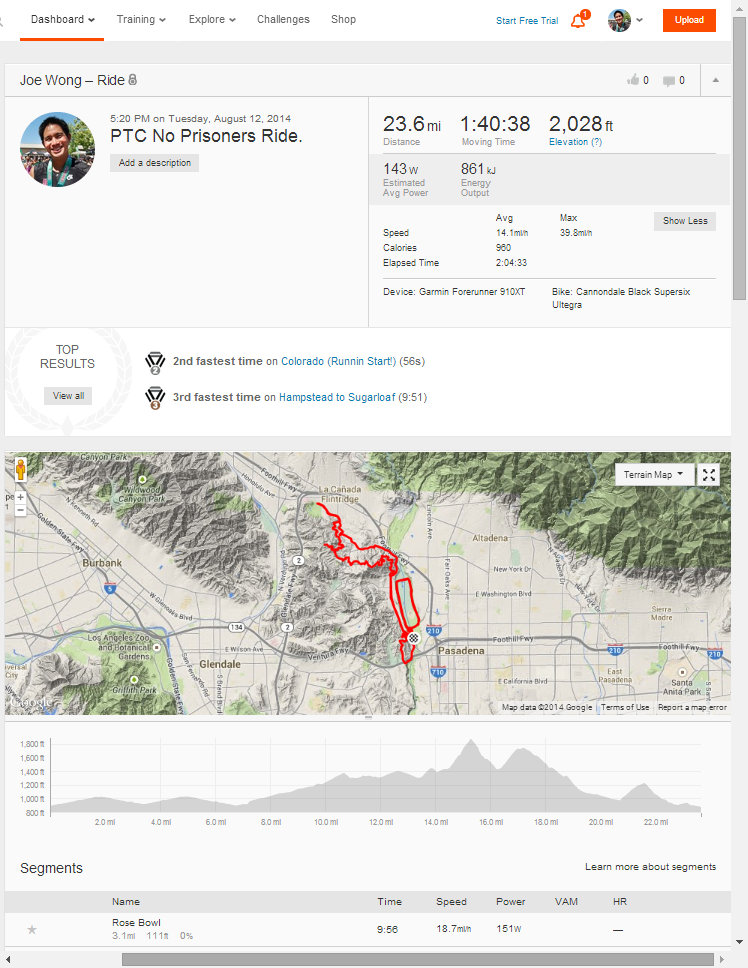Click the Add a description field
This screenshot has height=968, width=748.
coord(154,163)
